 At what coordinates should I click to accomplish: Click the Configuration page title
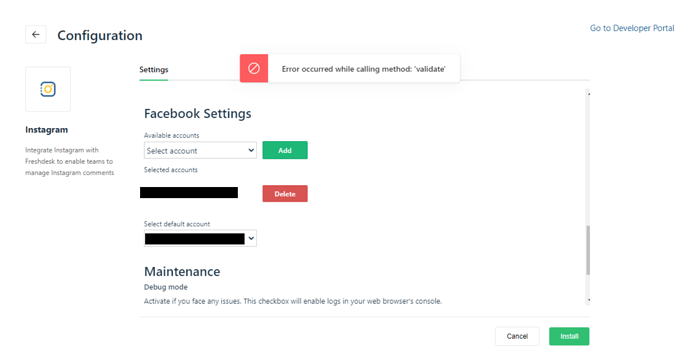[x=100, y=35]
